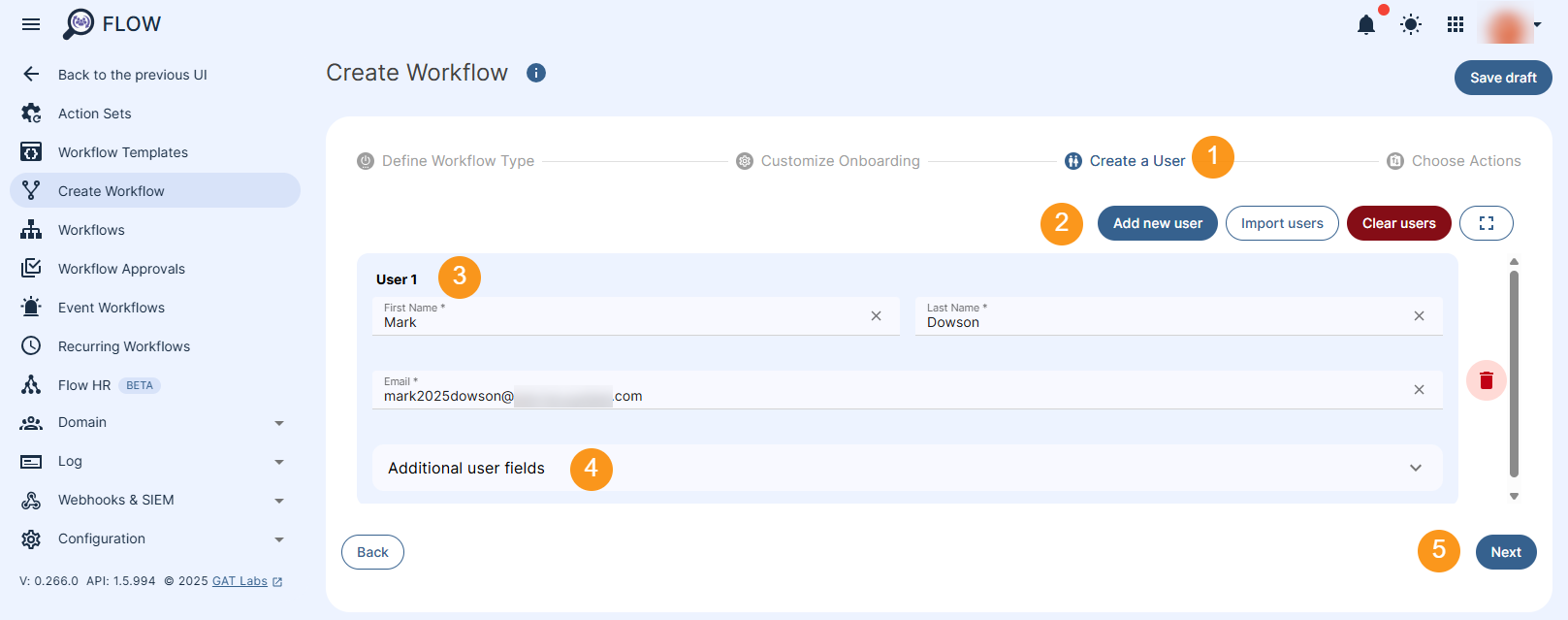Expand the Configuration menu arrow

[279, 539]
